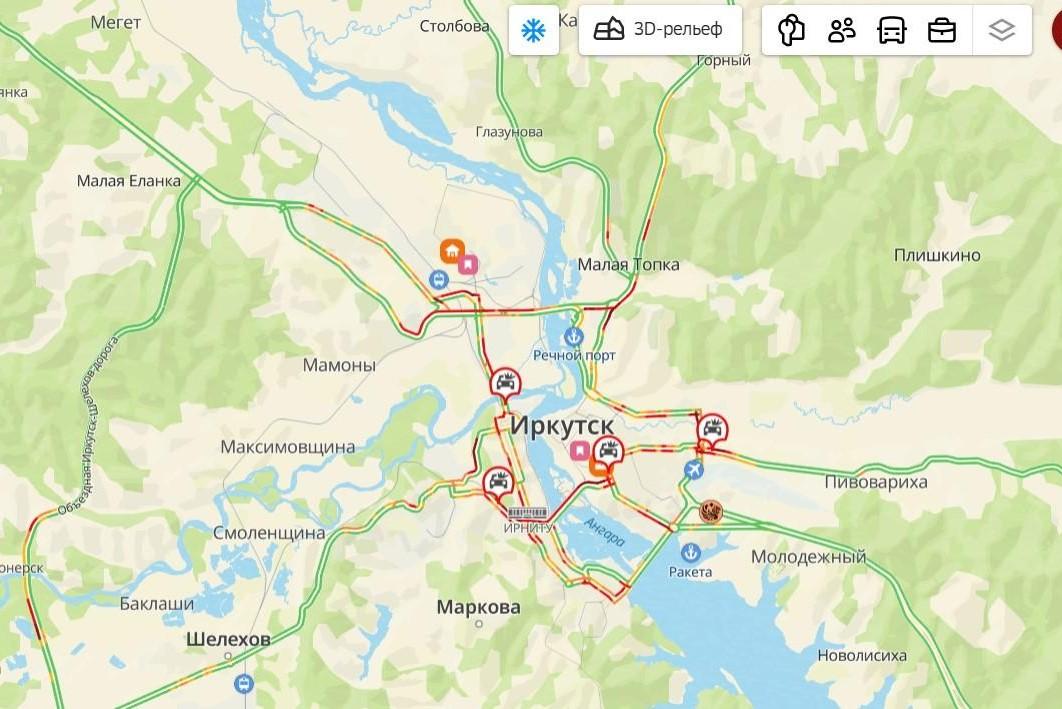Select the pink bookmark beside home marker

pos(468,264)
